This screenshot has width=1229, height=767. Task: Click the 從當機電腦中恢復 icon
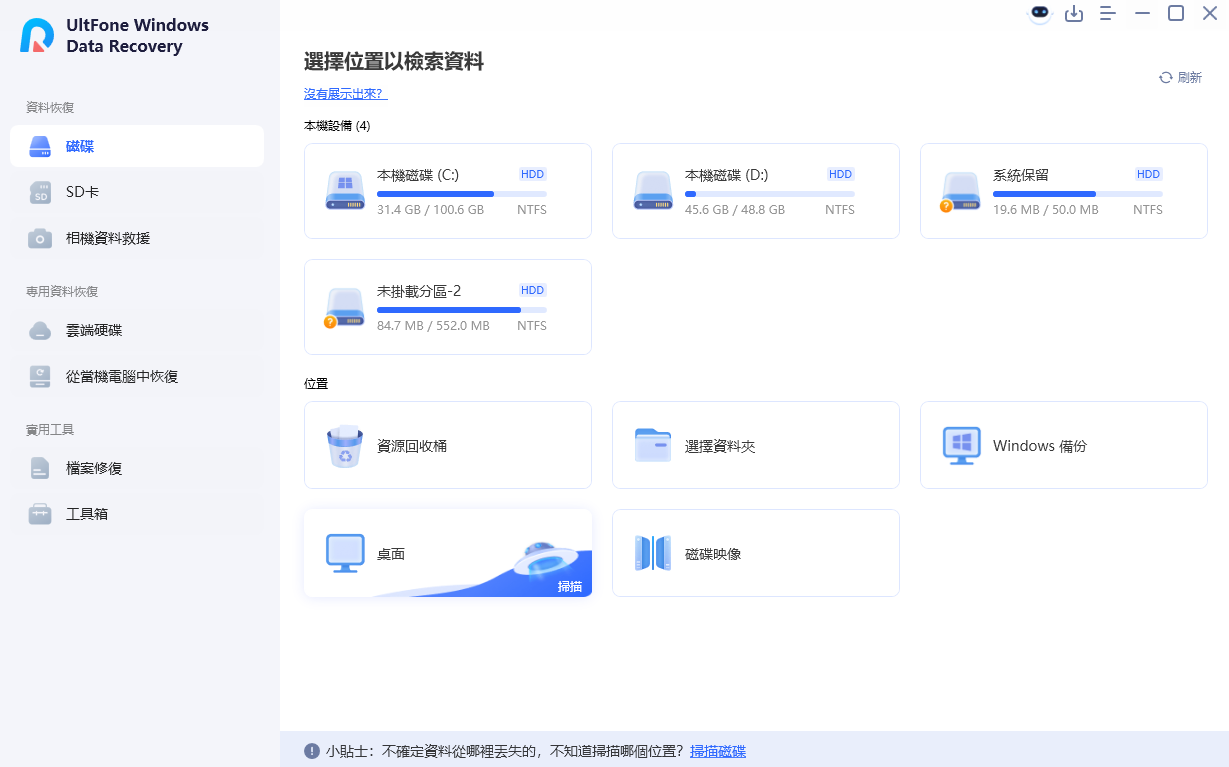click(x=40, y=377)
